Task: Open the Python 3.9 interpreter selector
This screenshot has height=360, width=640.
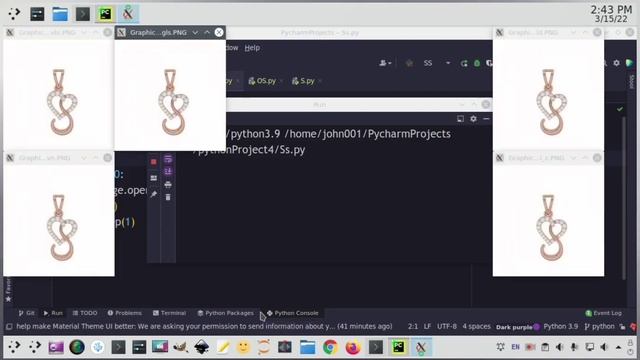Action: tap(560, 327)
